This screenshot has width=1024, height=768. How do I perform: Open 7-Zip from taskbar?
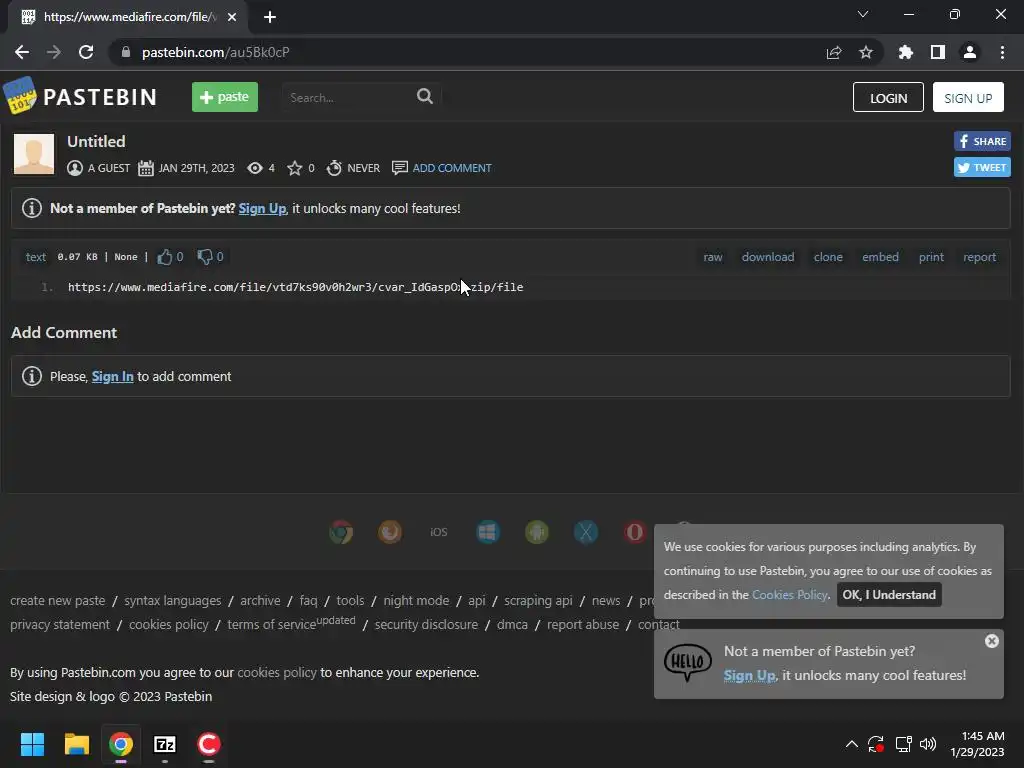[165, 744]
